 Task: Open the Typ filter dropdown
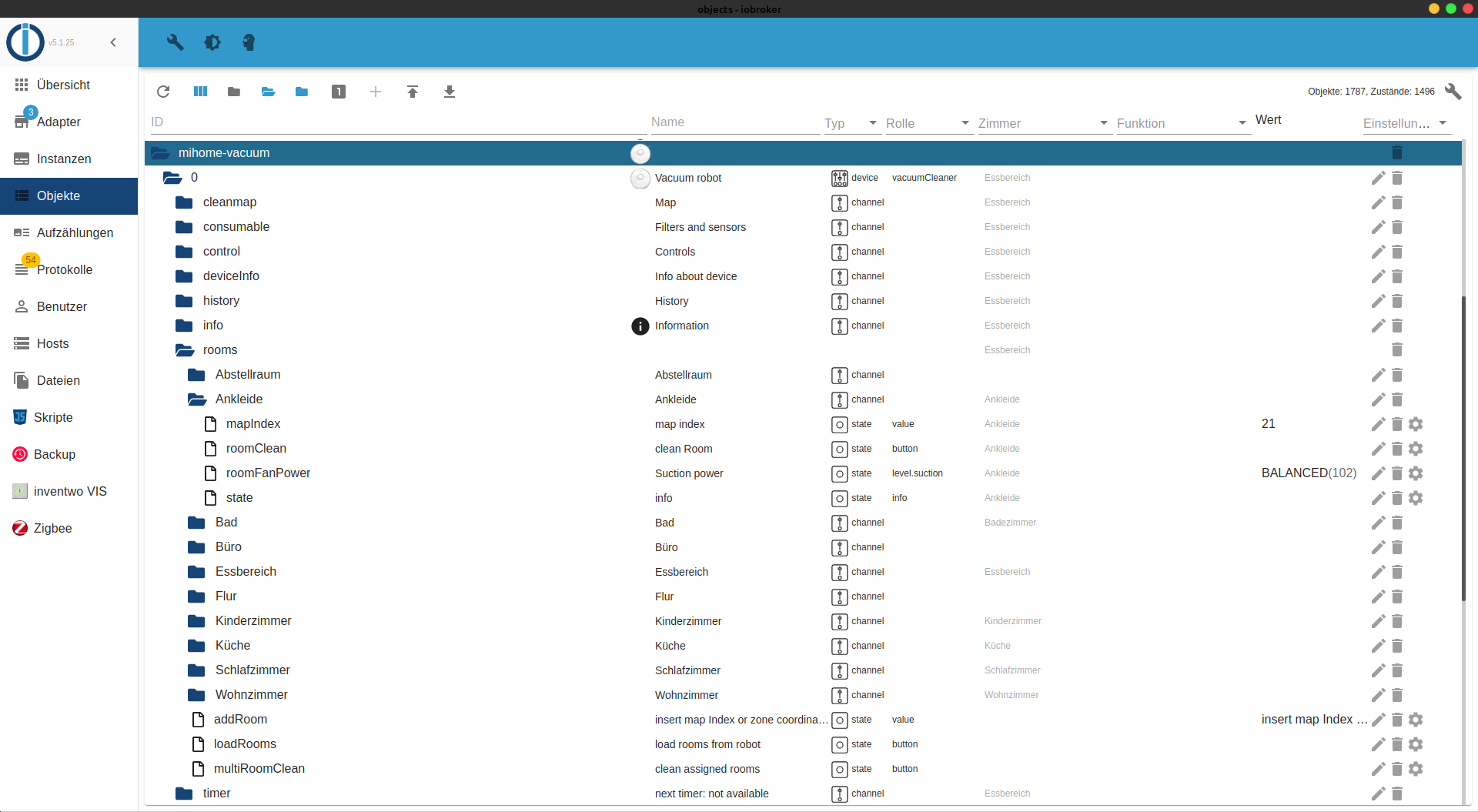853,123
